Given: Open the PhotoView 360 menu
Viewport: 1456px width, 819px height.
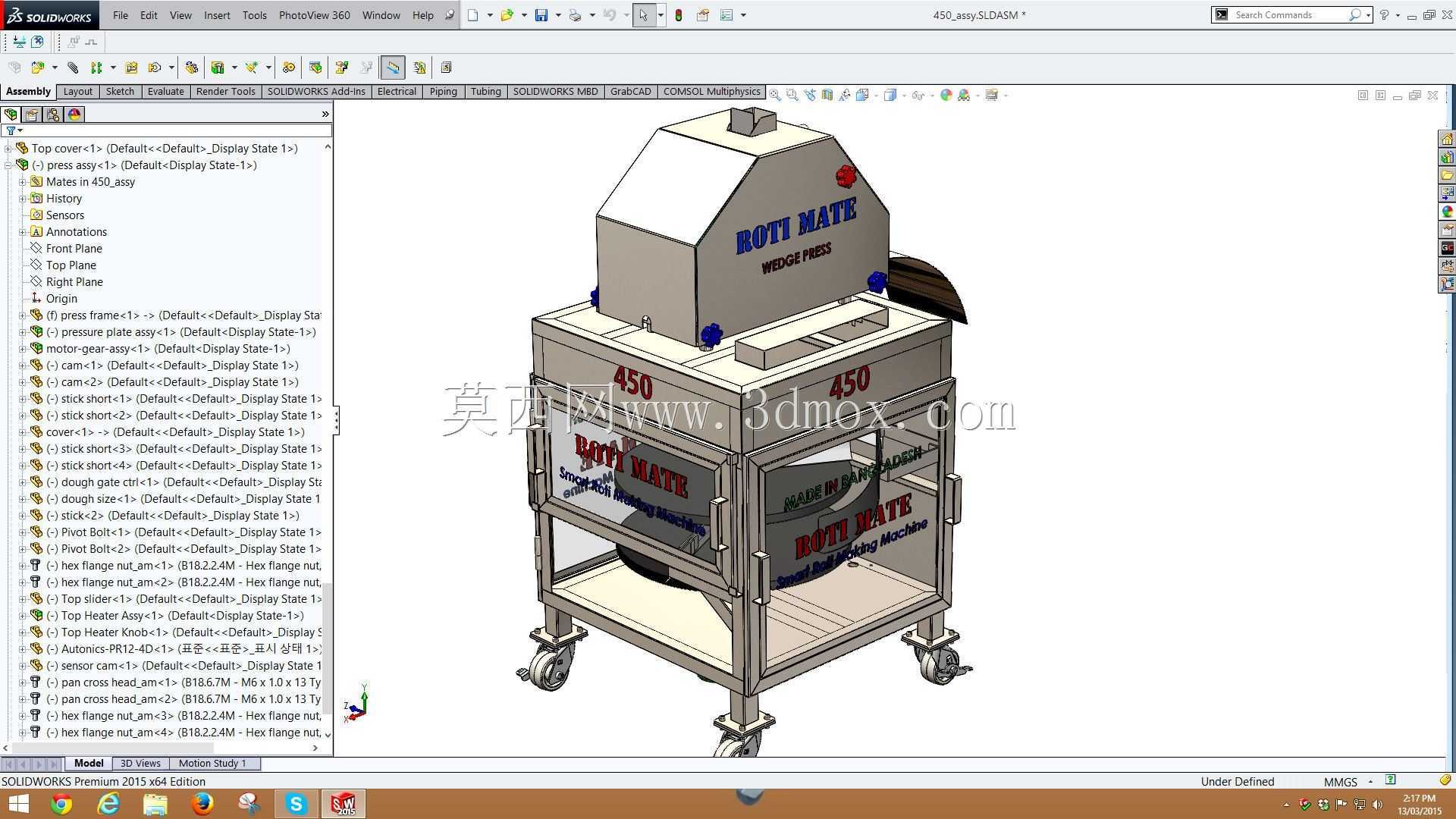Looking at the screenshot, I should (315, 15).
